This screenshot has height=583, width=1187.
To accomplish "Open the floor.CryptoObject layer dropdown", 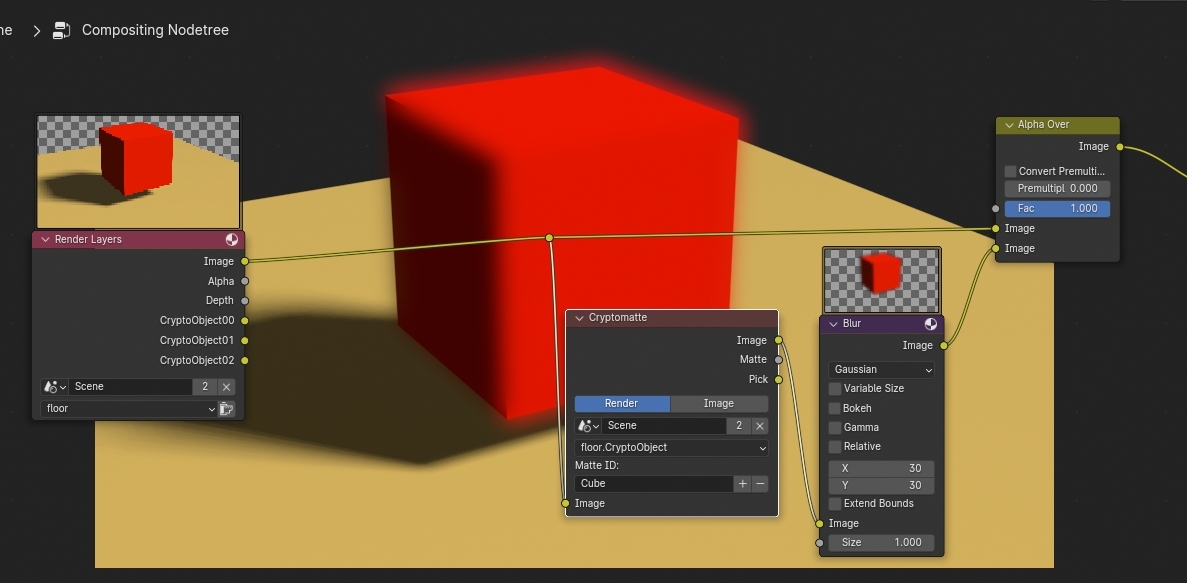I will coord(670,447).
